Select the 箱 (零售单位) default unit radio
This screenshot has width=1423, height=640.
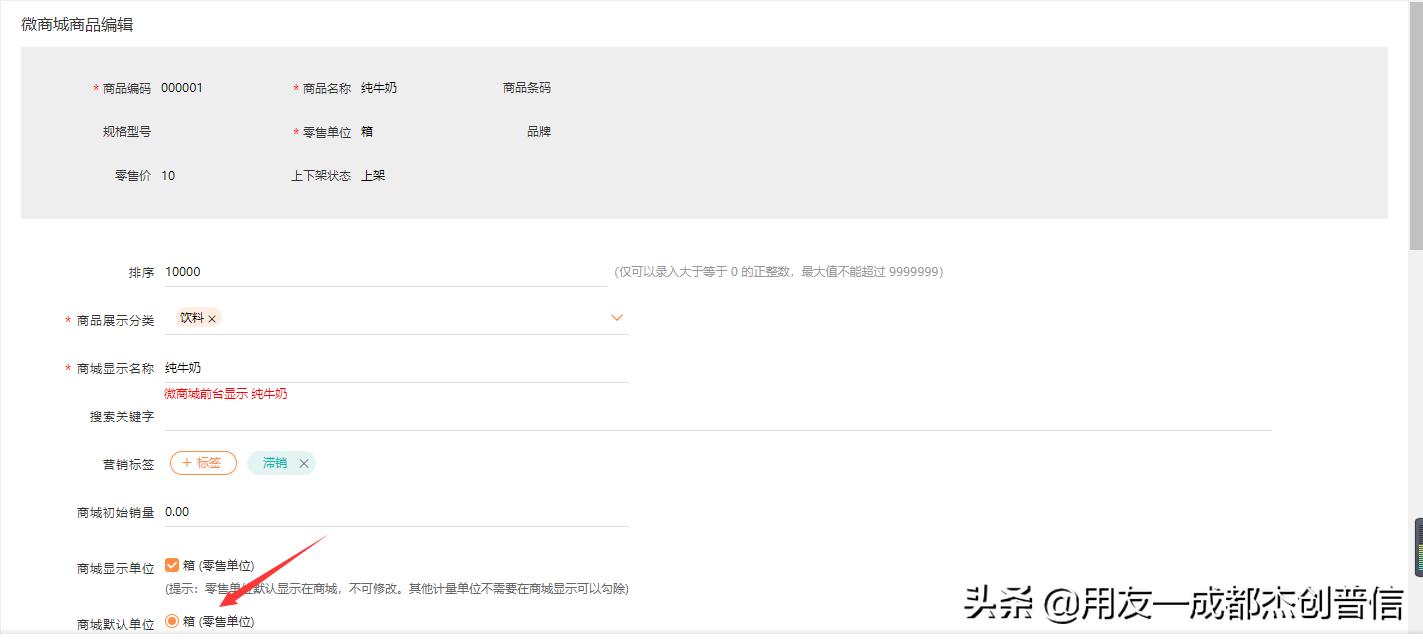[171, 621]
